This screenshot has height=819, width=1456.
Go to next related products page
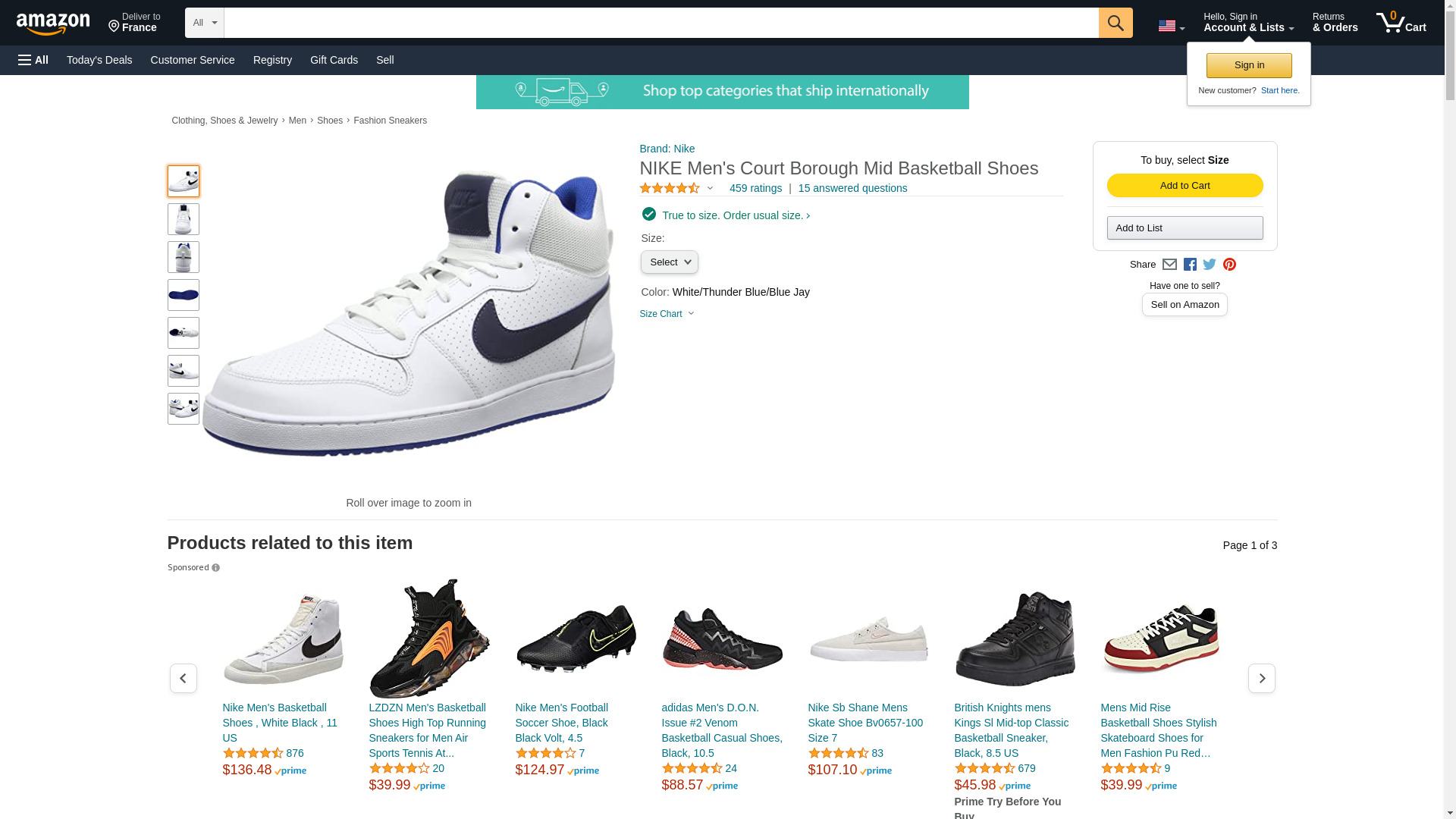point(1261,678)
